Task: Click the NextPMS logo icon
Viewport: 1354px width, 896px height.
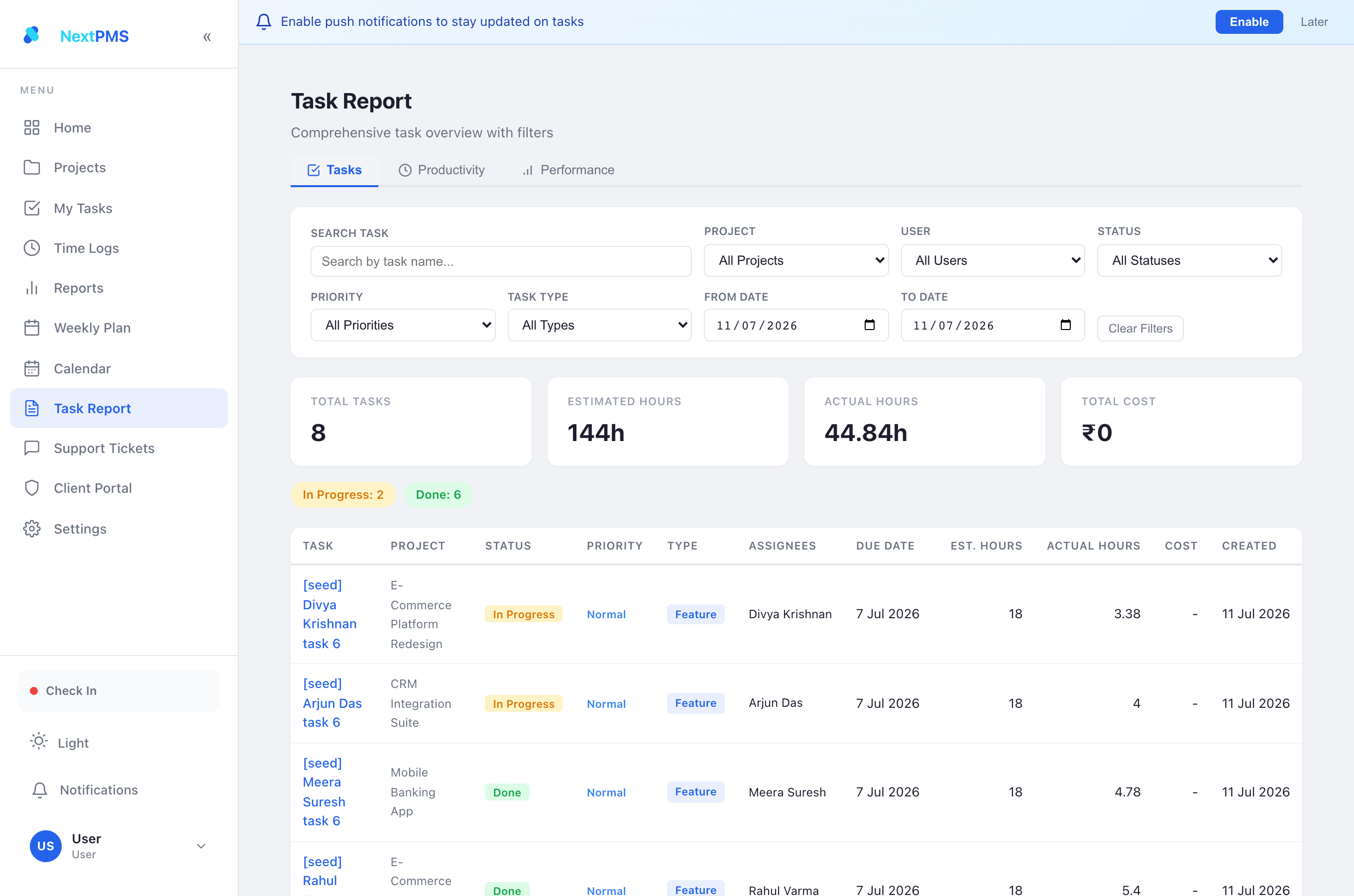Action: 31,35
